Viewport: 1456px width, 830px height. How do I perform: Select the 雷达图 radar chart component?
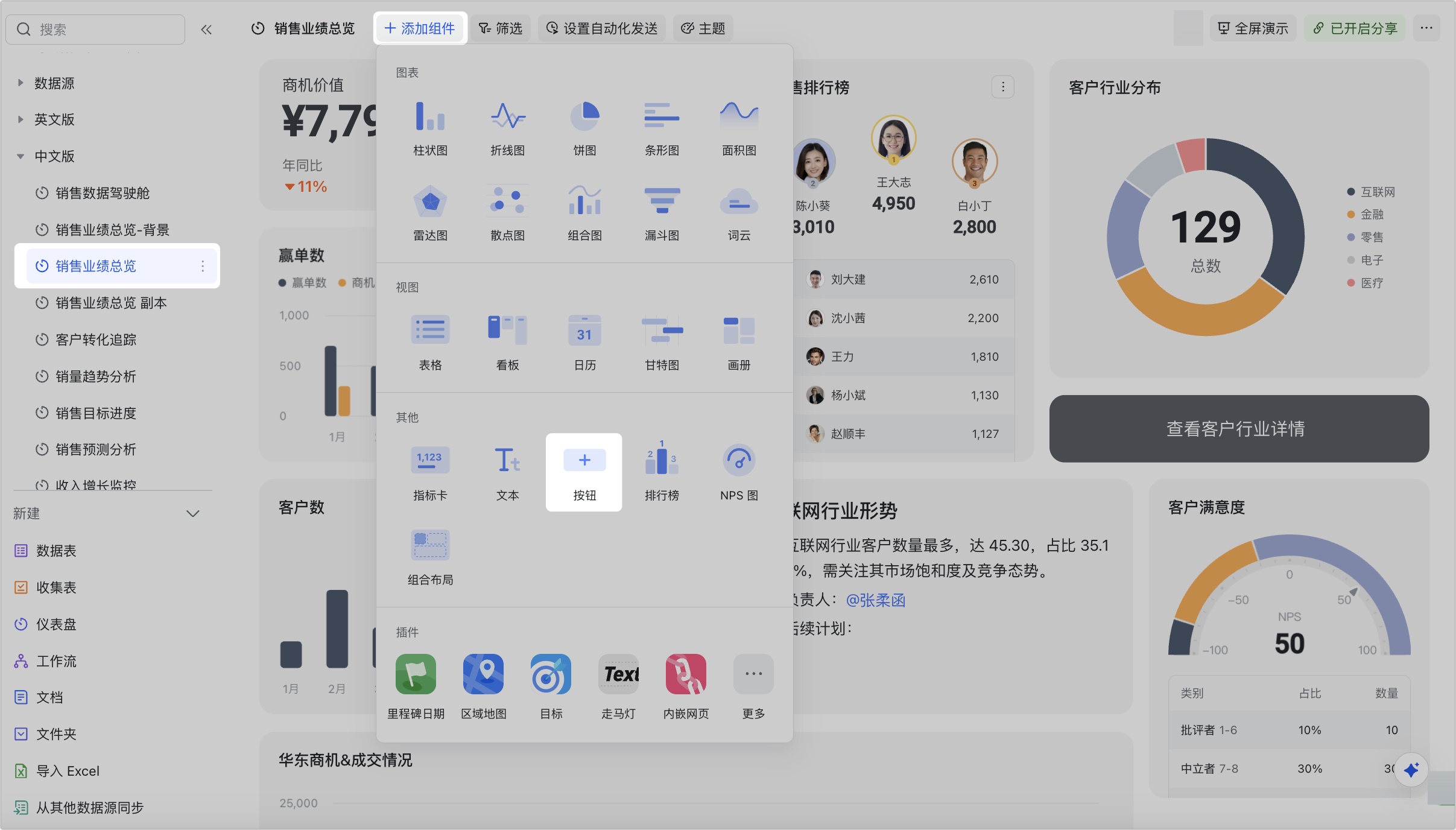tap(430, 214)
